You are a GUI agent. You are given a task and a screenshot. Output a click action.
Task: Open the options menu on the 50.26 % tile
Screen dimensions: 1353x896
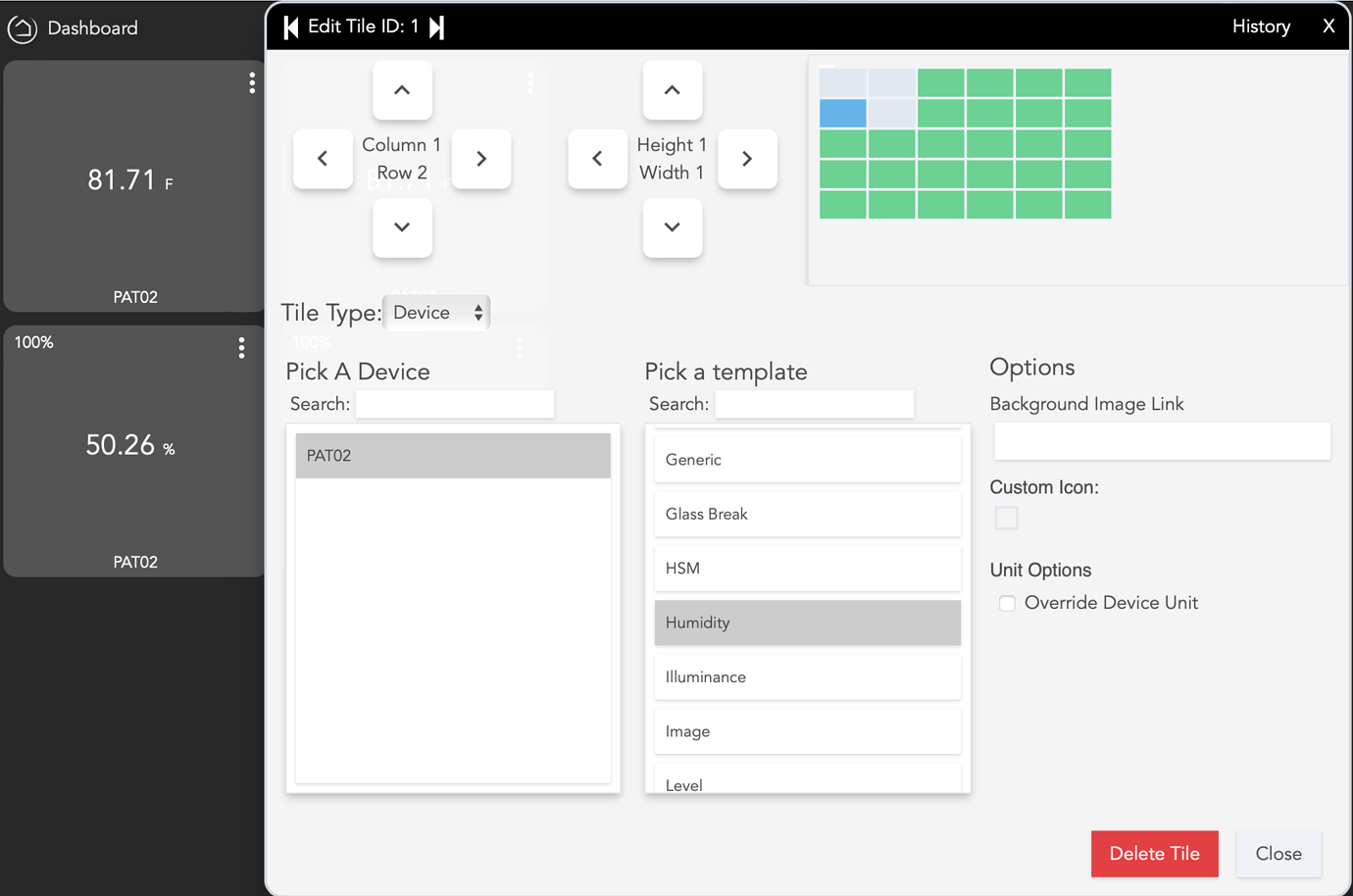pyautogui.click(x=241, y=347)
